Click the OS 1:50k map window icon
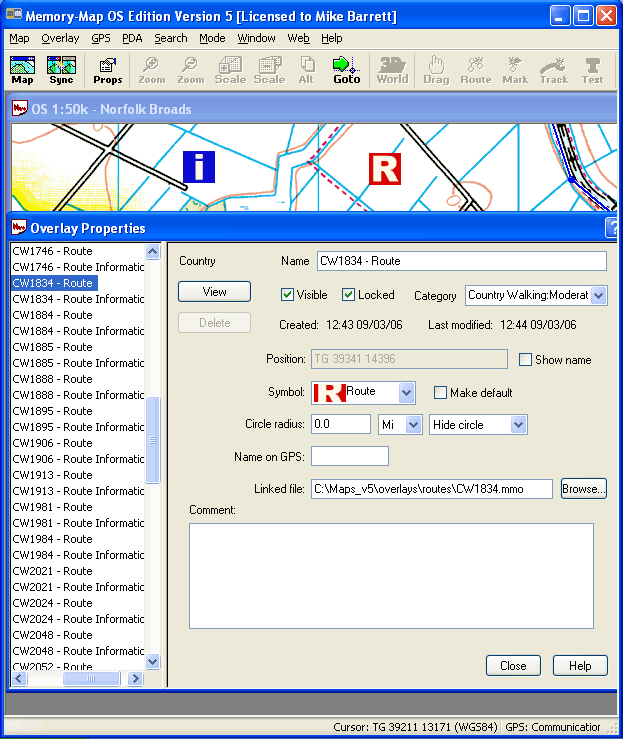The height and width of the screenshot is (739, 623). click(x=20, y=108)
